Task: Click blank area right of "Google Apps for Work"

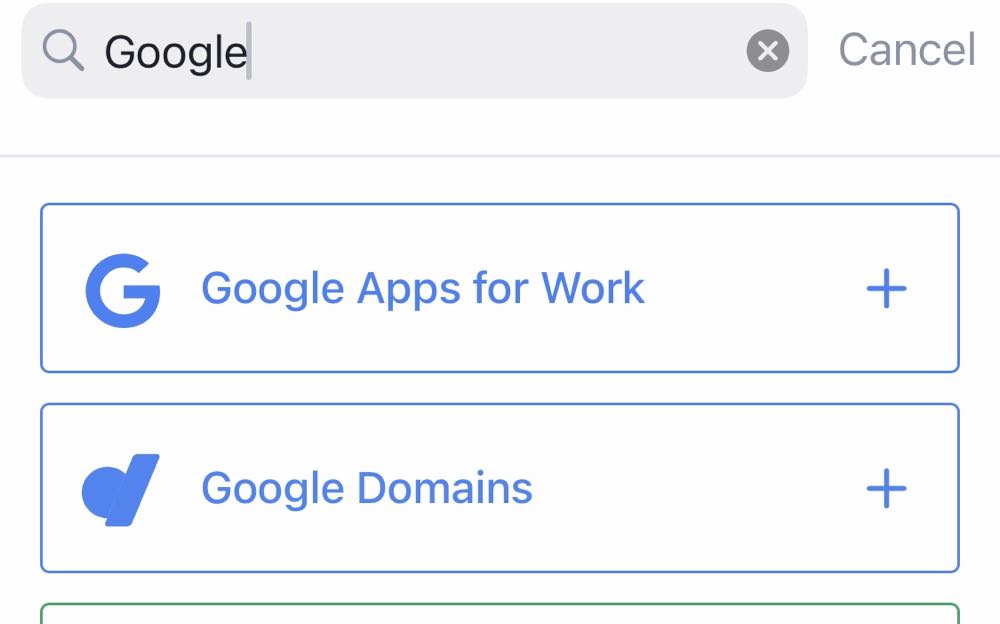Action: pos(750,289)
